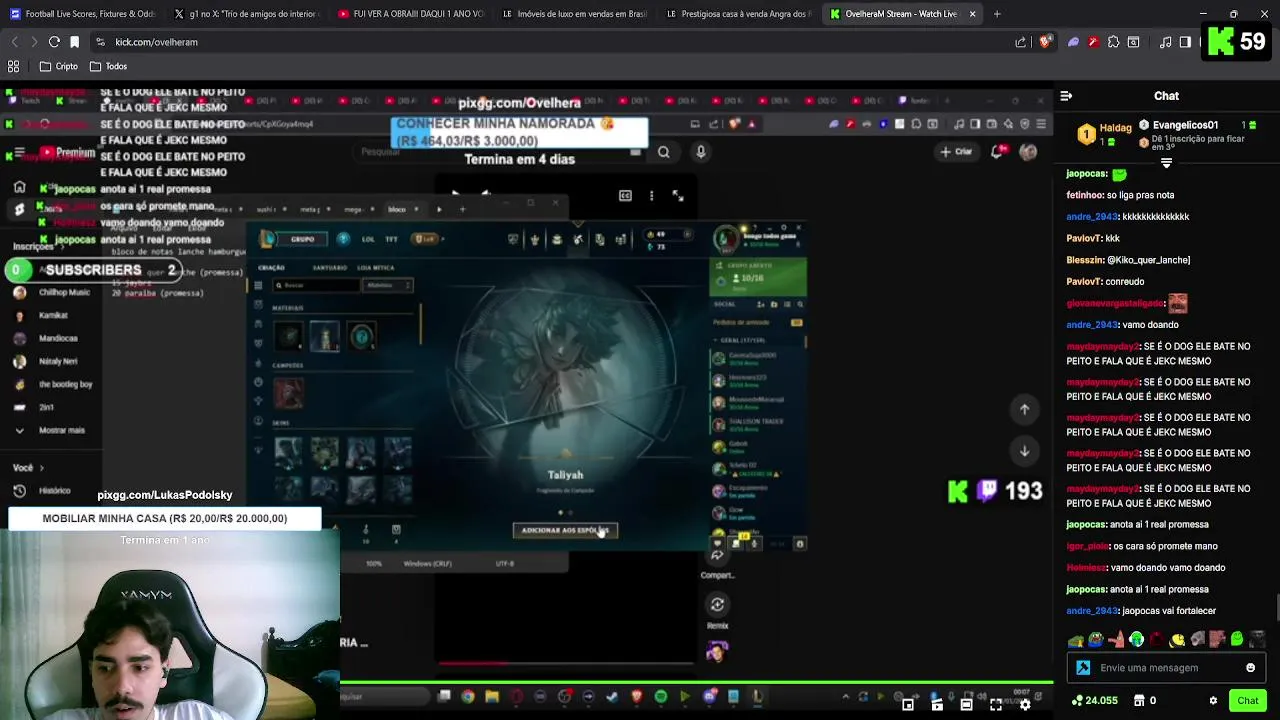Click the chat identity hammer badge icon
This screenshot has height=720, width=1280.
[1083, 668]
